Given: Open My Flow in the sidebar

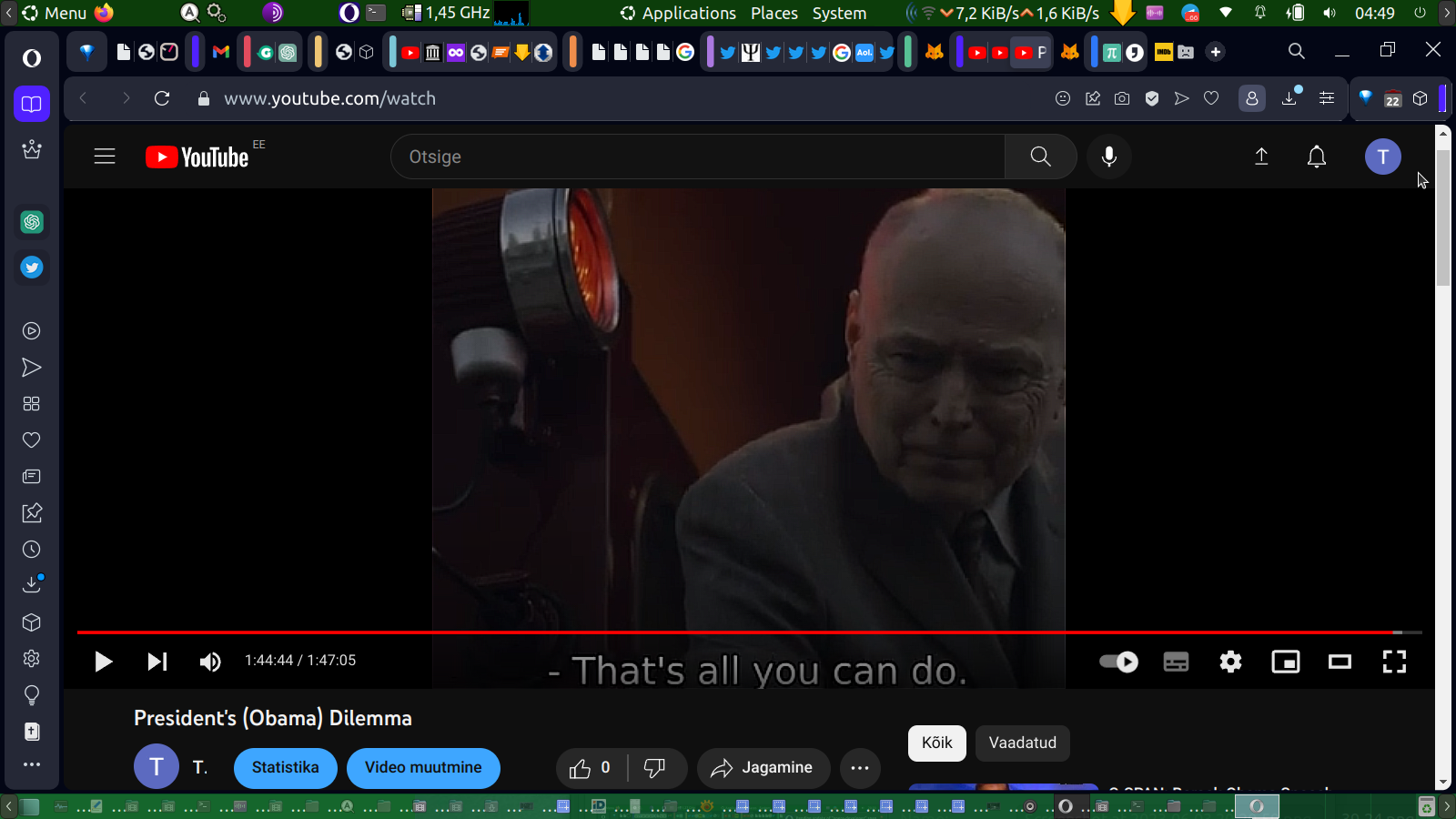Looking at the screenshot, I should pos(32,368).
